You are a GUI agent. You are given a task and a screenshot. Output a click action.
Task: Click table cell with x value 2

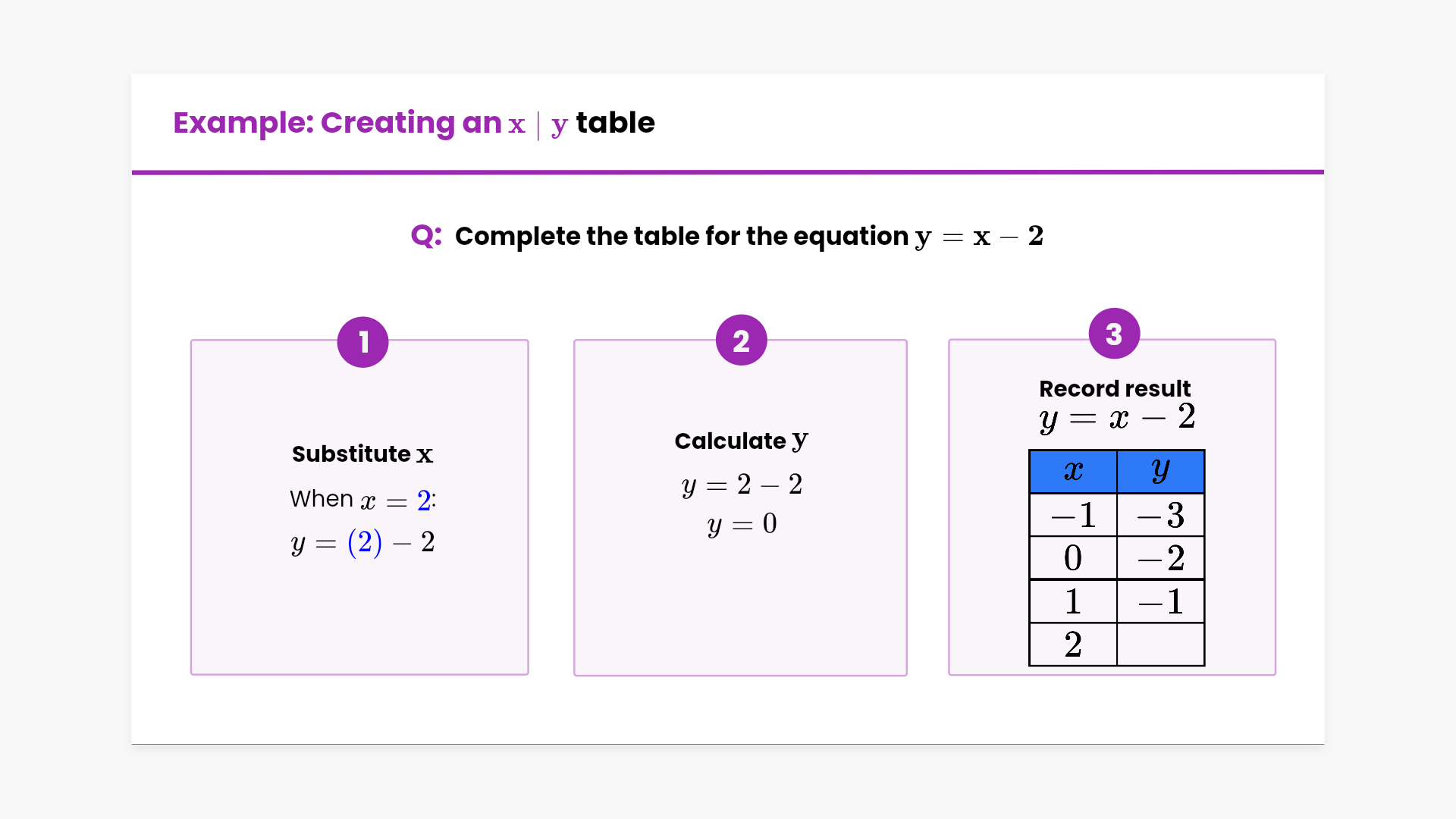coord(1073,645)
